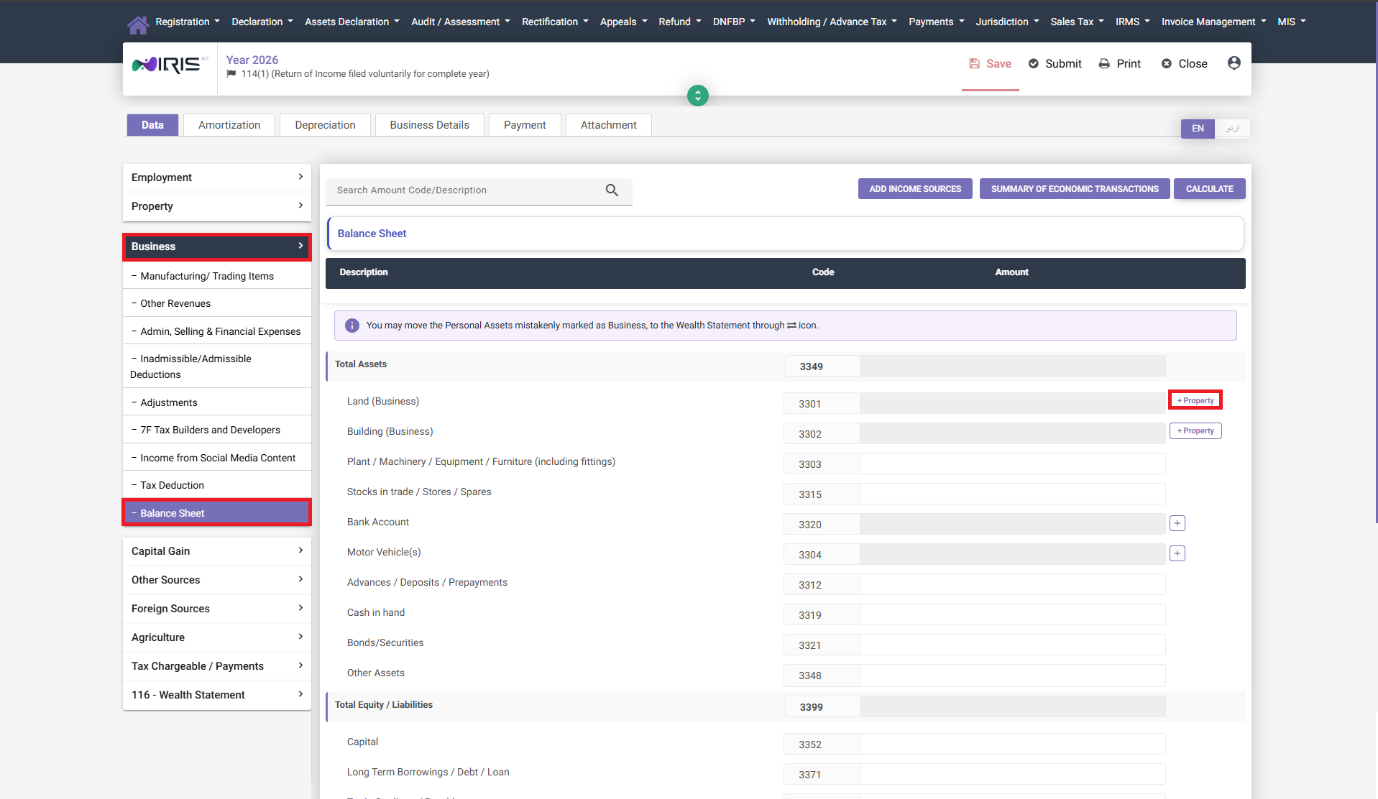Switch to the Amortization tab
Screen dimensions: 1378x799
click(x=229, y=125)
